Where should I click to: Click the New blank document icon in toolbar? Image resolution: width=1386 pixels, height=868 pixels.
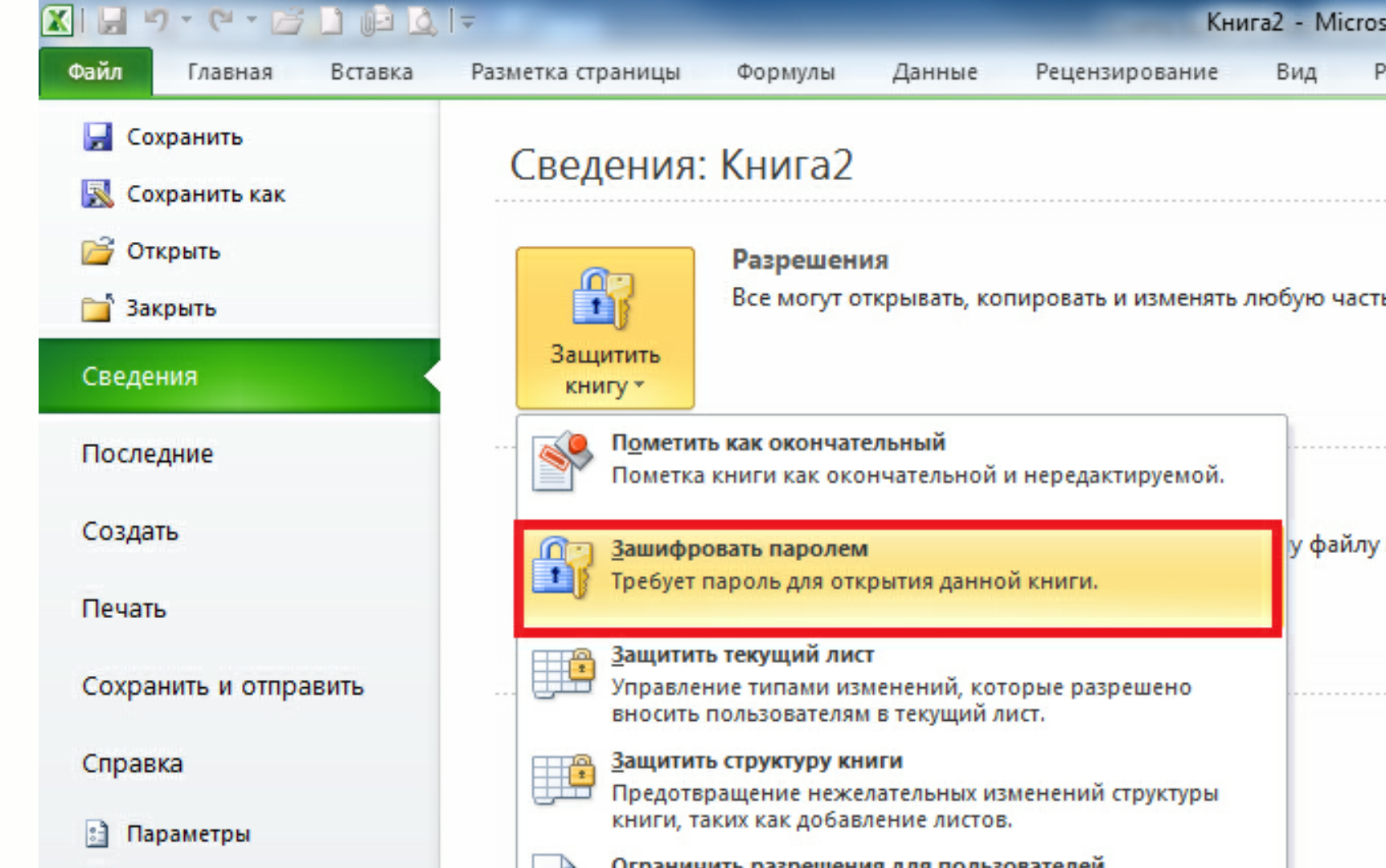pos(331,21)
